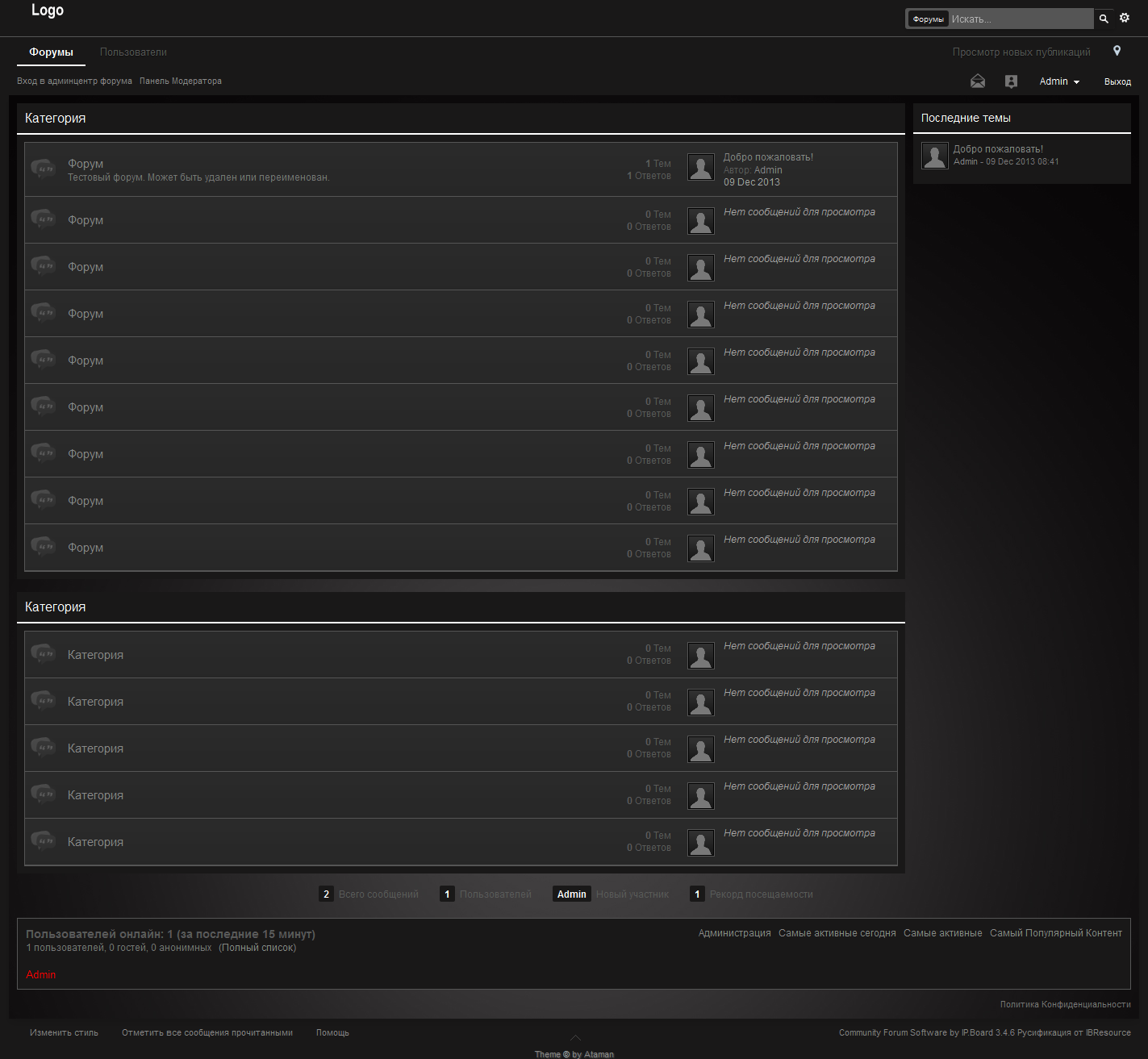Click the magnifier search button
1148x1059 pixels.
[1104, 19]
